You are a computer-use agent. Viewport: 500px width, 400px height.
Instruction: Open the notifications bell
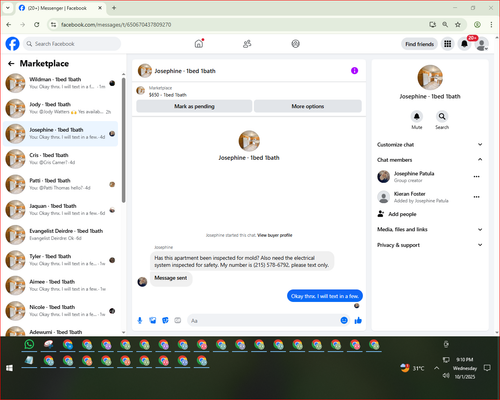pyautogui.click(x=464, y=44)
